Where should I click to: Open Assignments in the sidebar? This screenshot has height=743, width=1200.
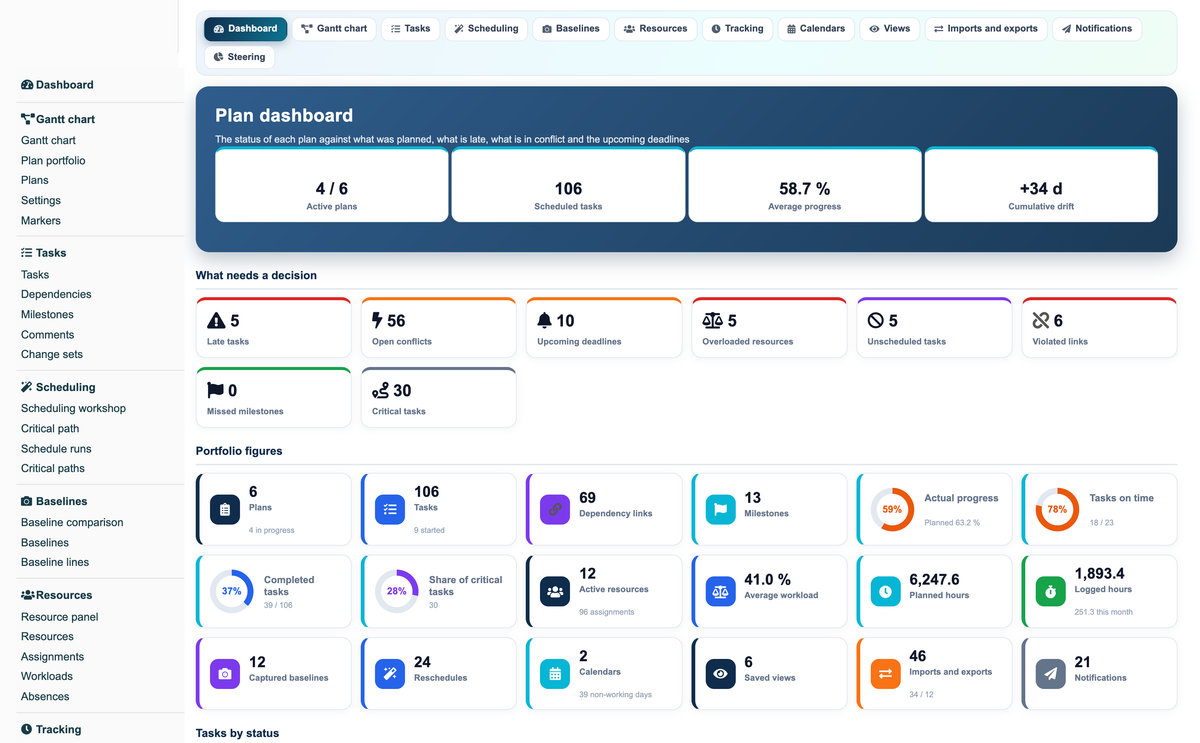pyautogui.click(x=52, y=657)
